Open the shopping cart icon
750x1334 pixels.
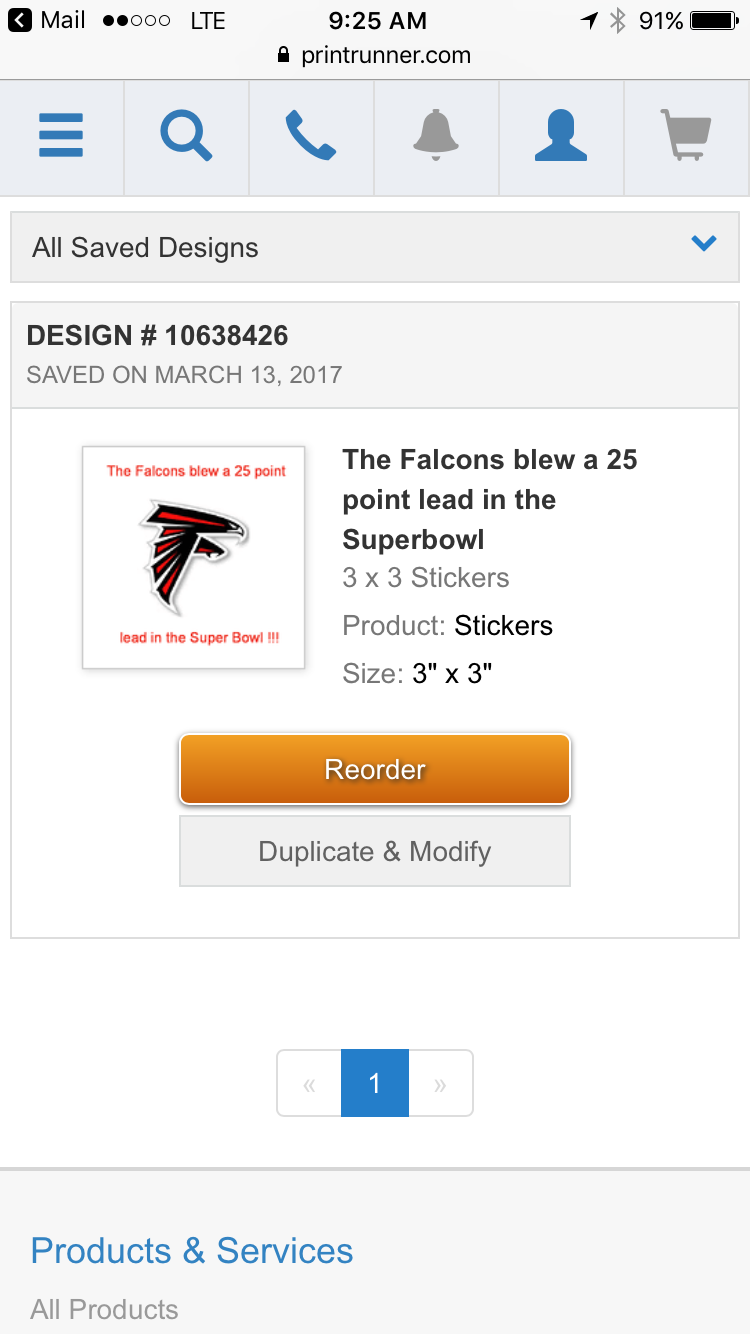click(686, 136)
